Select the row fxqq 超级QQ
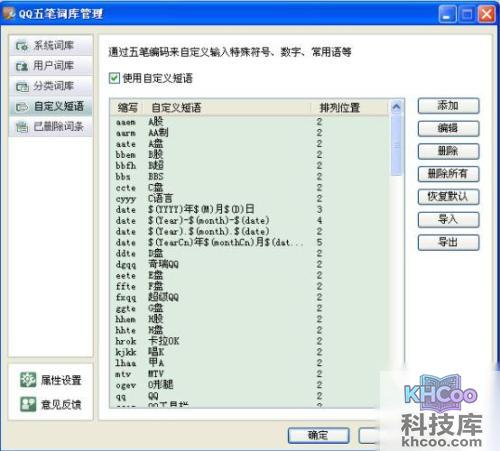 tap(250, 297)
